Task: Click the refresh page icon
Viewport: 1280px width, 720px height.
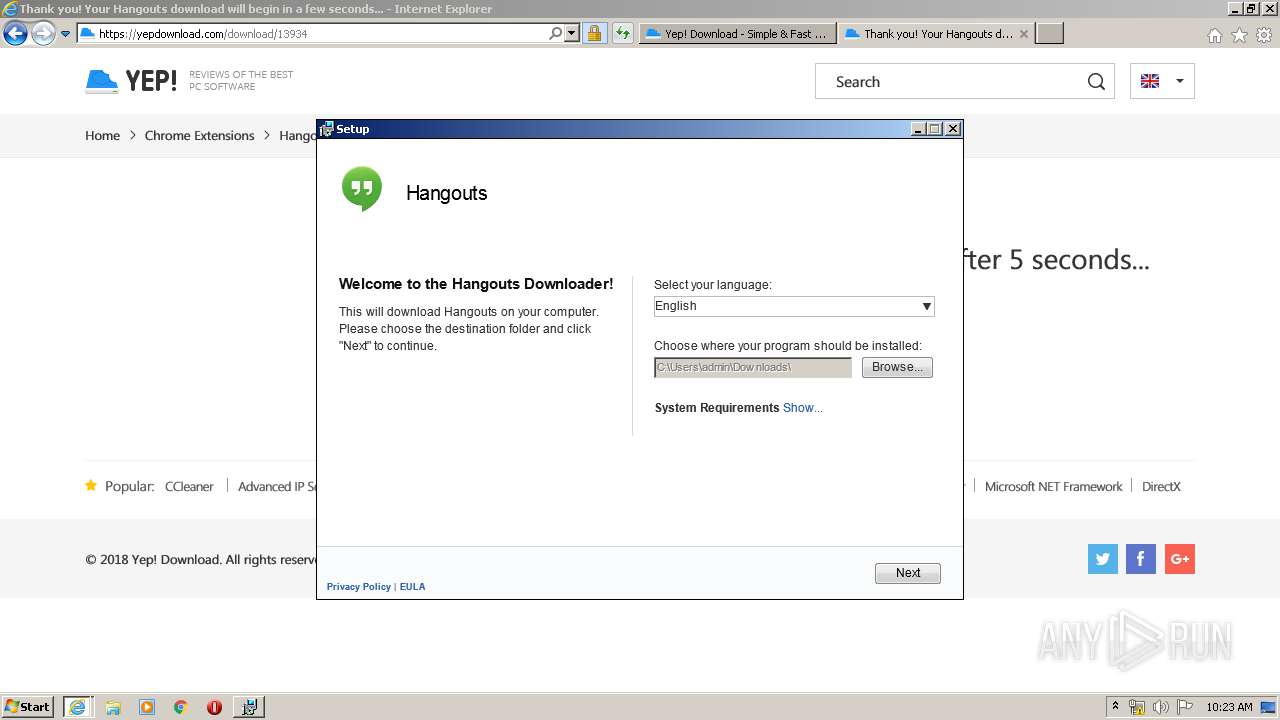Action: pos(623,33)
